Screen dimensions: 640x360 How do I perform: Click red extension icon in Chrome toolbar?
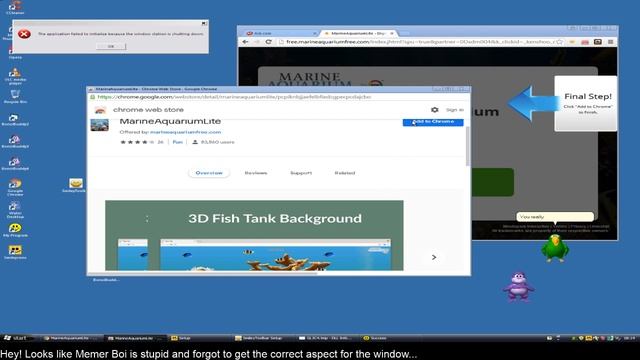coord(584,42)
